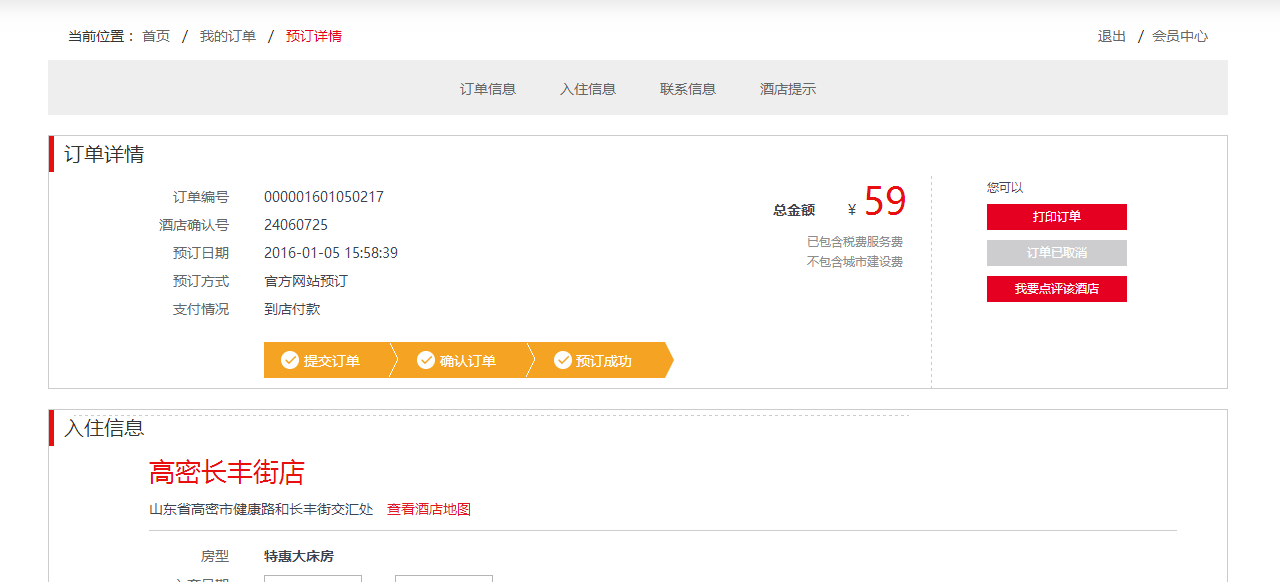
Task: Click the 打印订单 button
Action: (1057, 217)
